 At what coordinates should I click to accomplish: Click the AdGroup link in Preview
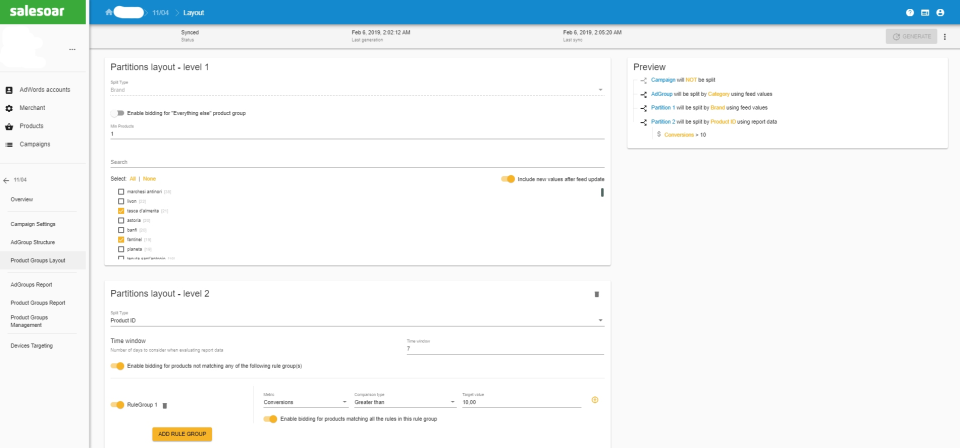[x=659, y=94]
